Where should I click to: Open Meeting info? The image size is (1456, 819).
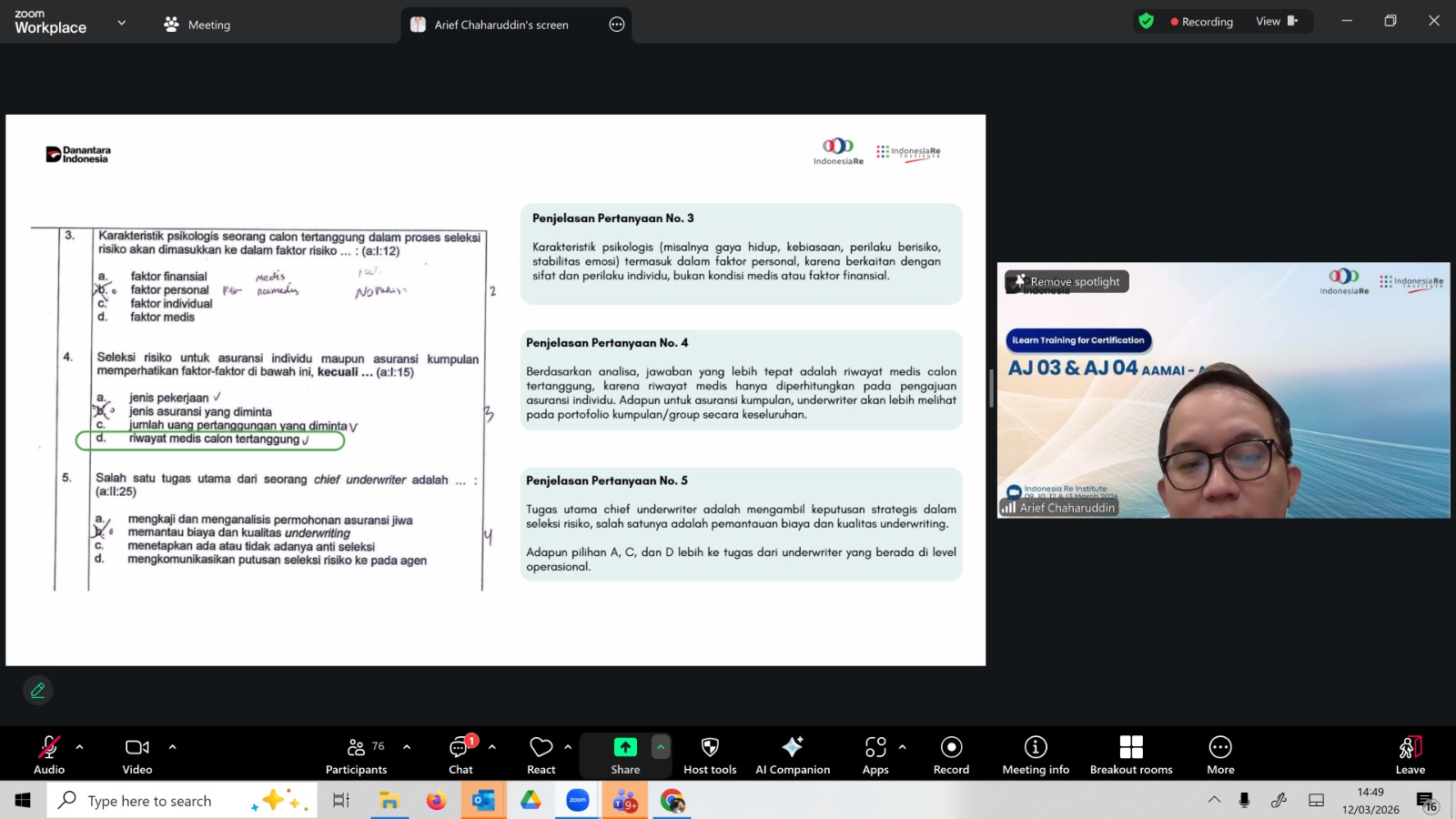pos(1036,755)
